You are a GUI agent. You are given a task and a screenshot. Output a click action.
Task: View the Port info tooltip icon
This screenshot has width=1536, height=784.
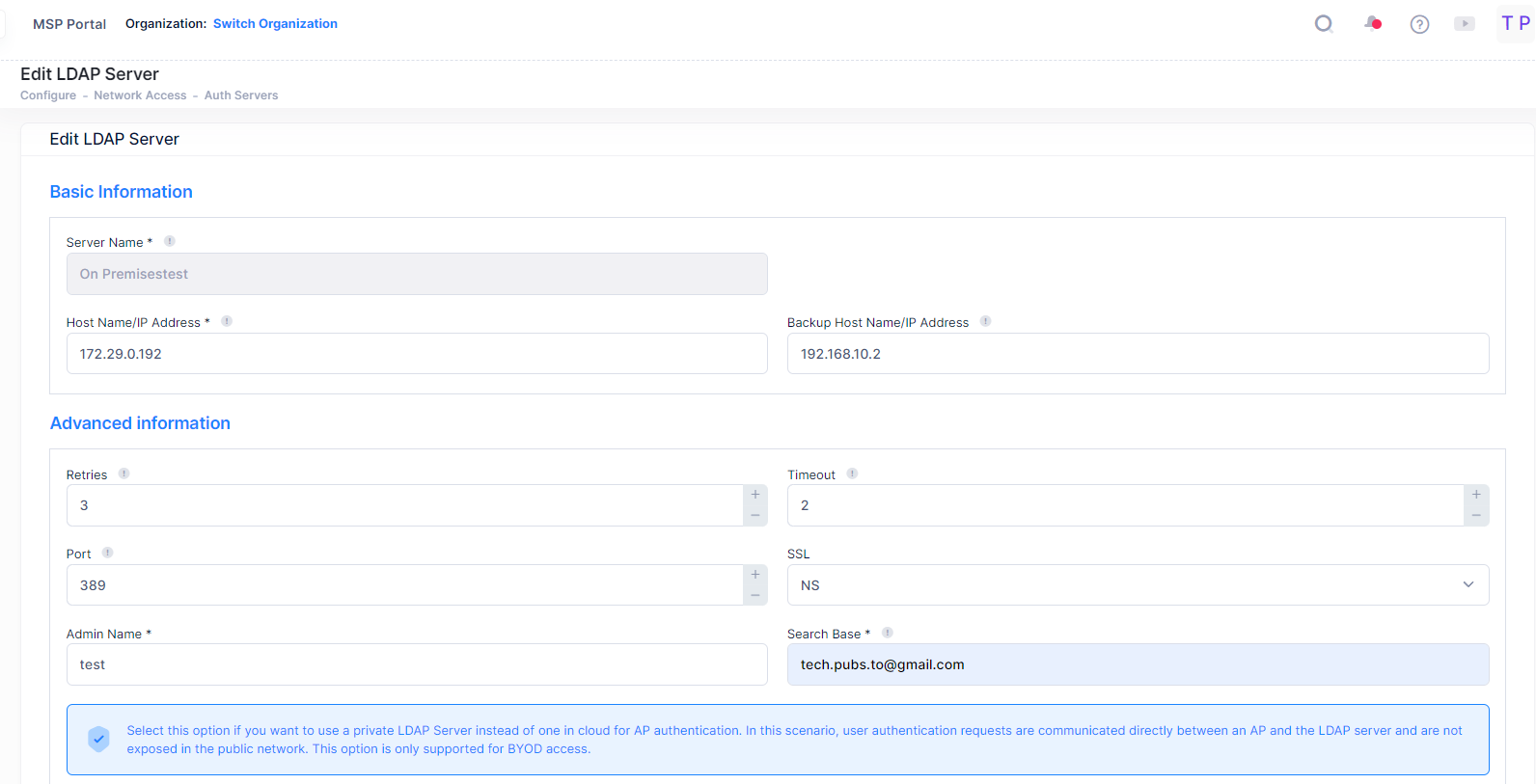coord(106,553)
